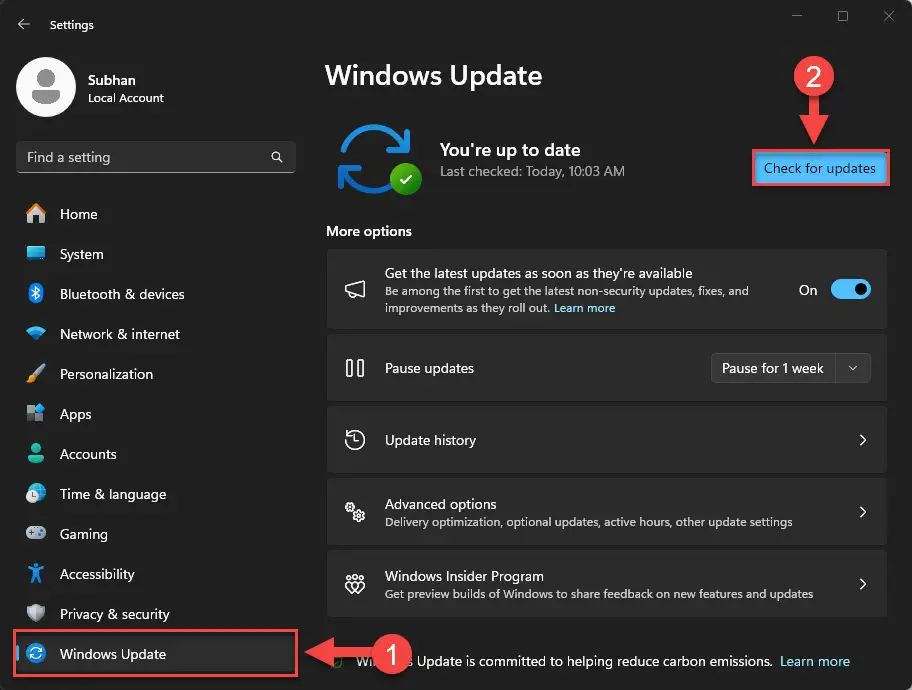The width and height of the screenshot is (912, 690).
Task: Open the Pause for 1 week dropdown arrow
Action: point(853,368)
